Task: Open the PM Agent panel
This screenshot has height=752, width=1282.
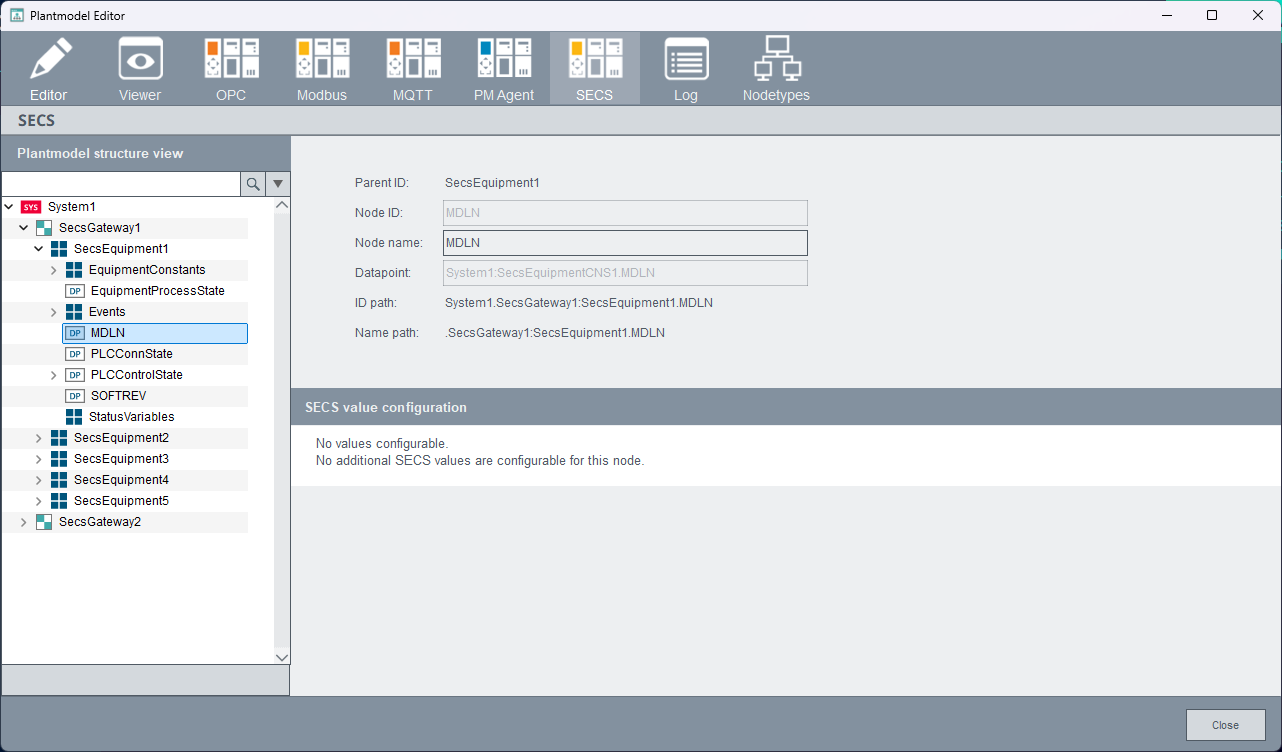Action: tap(504, 68)
